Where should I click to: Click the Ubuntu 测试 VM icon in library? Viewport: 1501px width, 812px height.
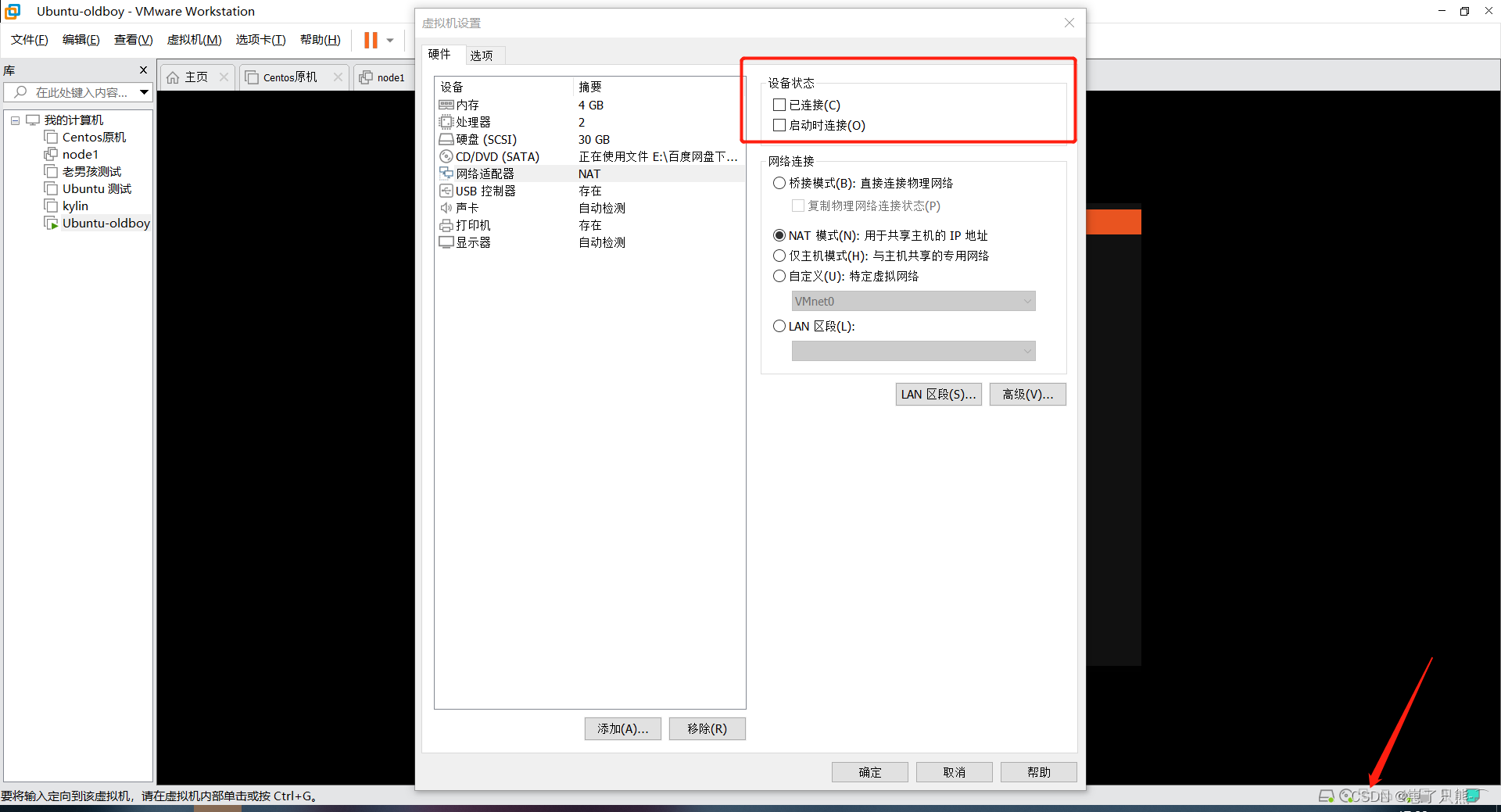click(51, 188)
